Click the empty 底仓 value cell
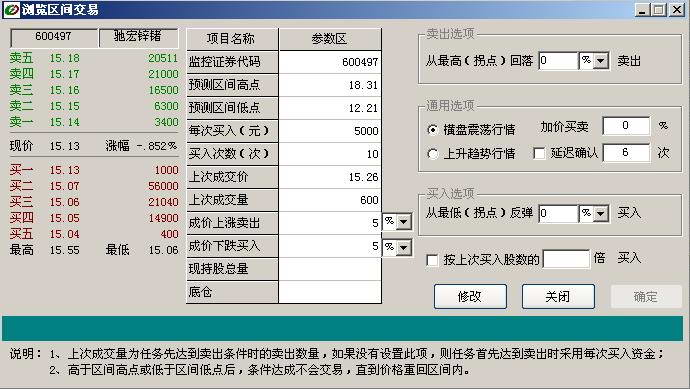 [330, 292]
